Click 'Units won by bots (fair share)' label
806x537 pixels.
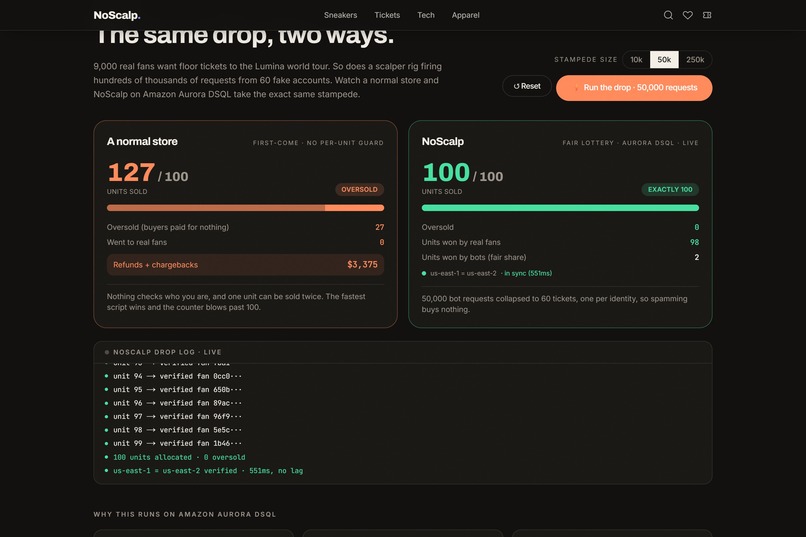473,257
